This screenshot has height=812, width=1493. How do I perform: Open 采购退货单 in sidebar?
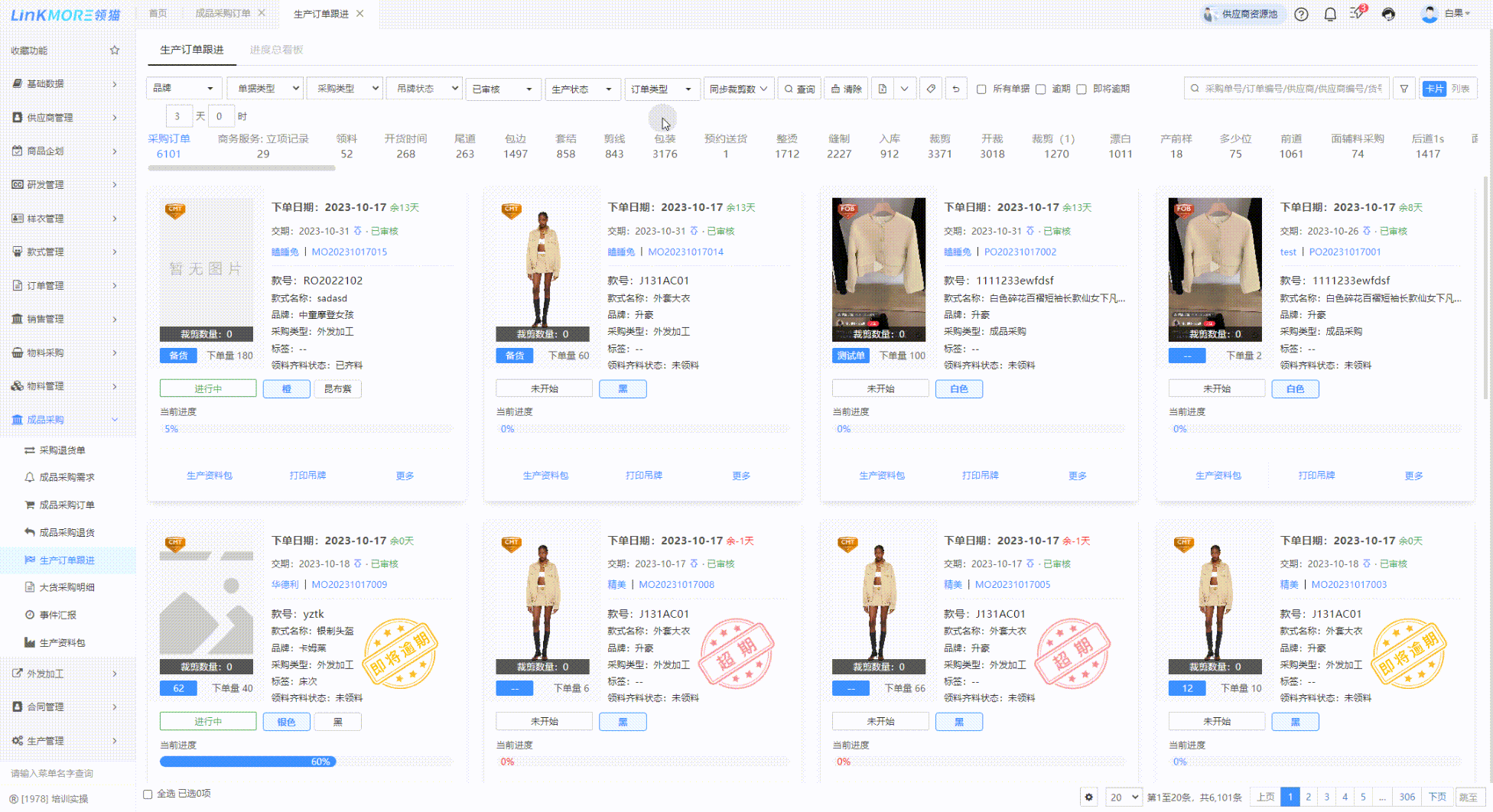point(62,450)
